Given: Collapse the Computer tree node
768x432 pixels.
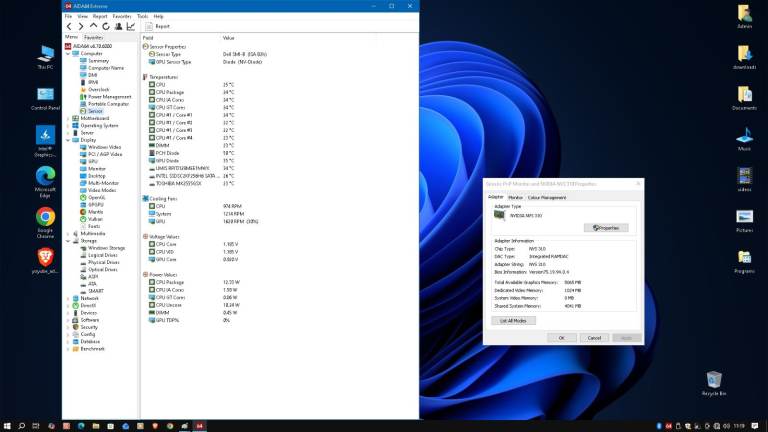Looking at the screenshot, I should pos(68,54).
